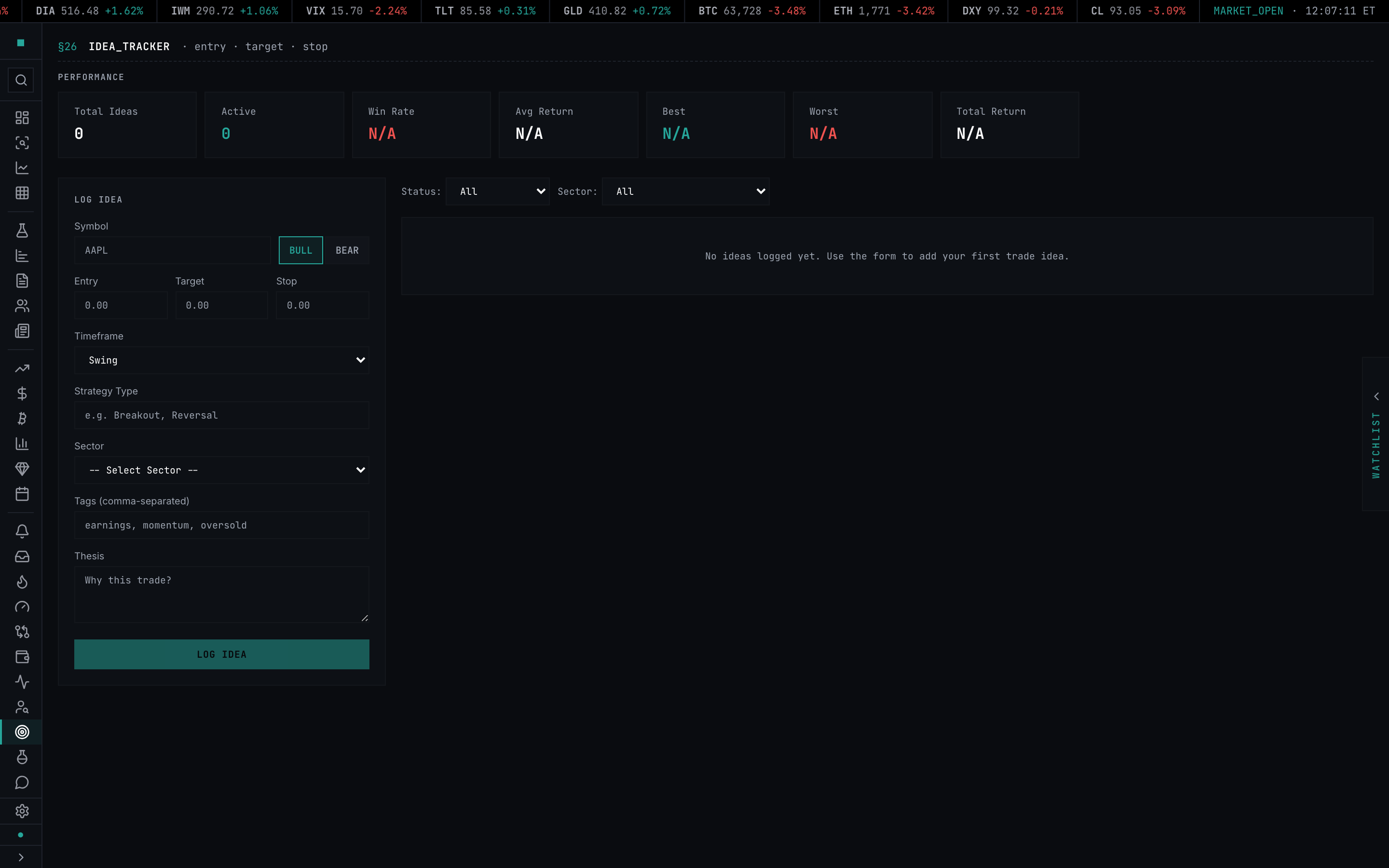Click the Total Return performance card
This screenshot has width=1389, height=868.
[1009, 125]
